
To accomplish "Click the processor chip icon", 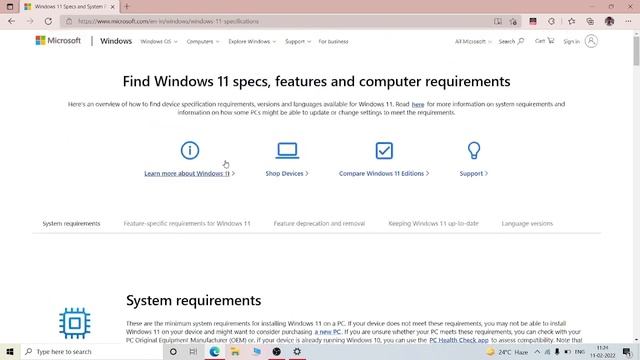I will pos(74,323).
